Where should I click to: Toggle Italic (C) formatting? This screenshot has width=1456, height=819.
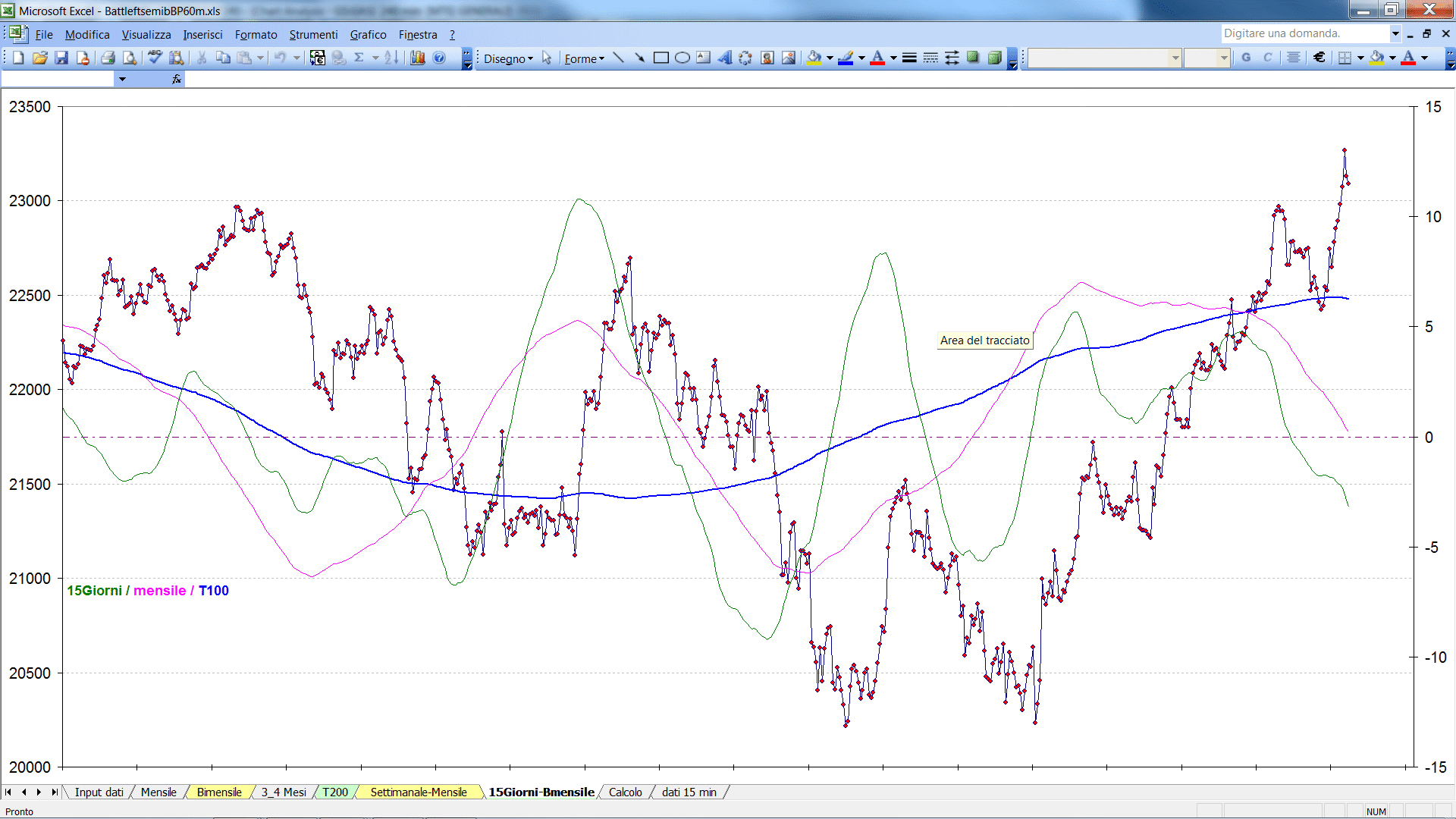pos(1267,58)
